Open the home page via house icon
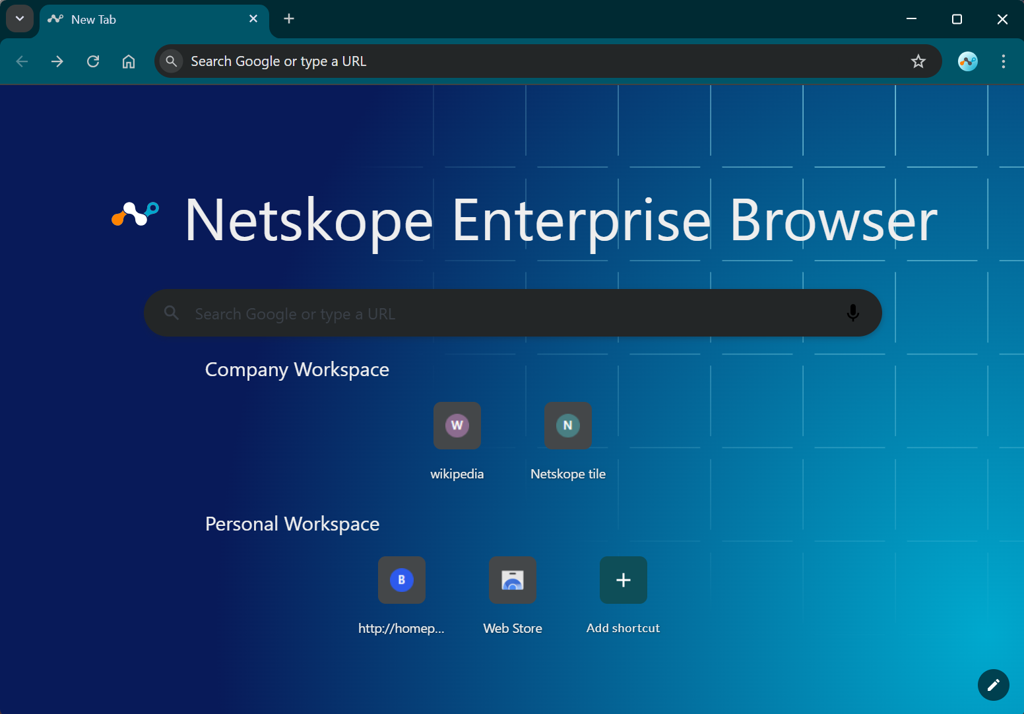The height and width of the screenshot is (714, 1024). (129, 61)
